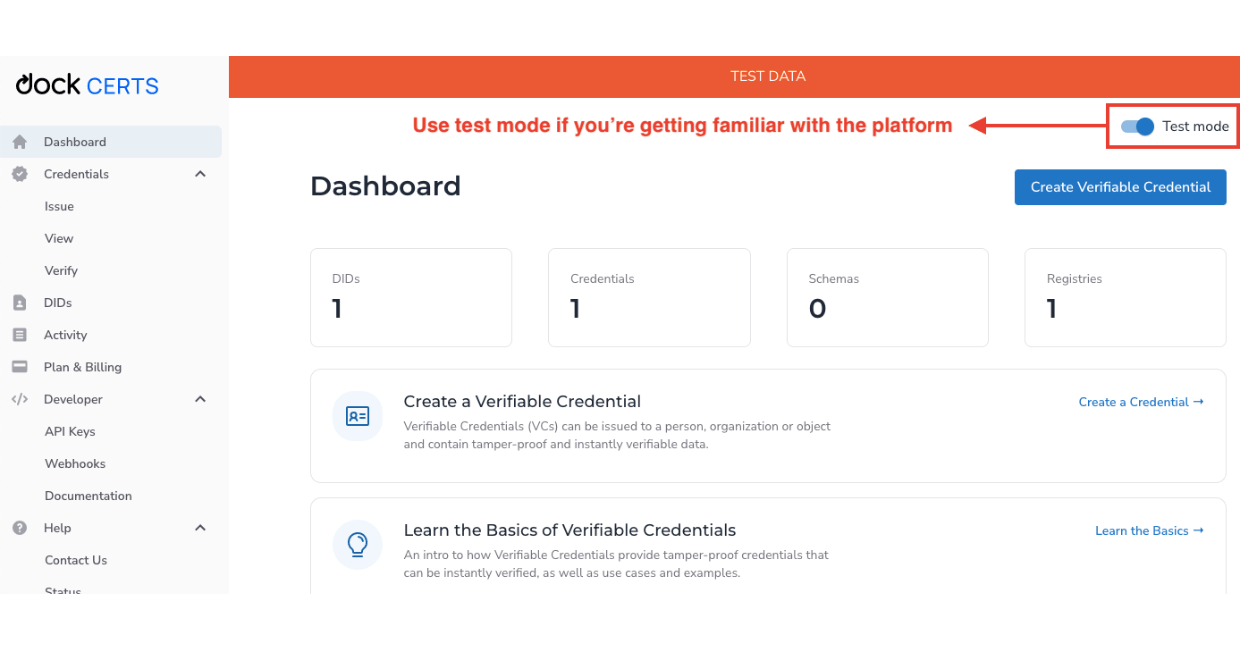Screen dimensions: 1240x650
Task: Collapse the Help section chevron
Action: [200, 528]
